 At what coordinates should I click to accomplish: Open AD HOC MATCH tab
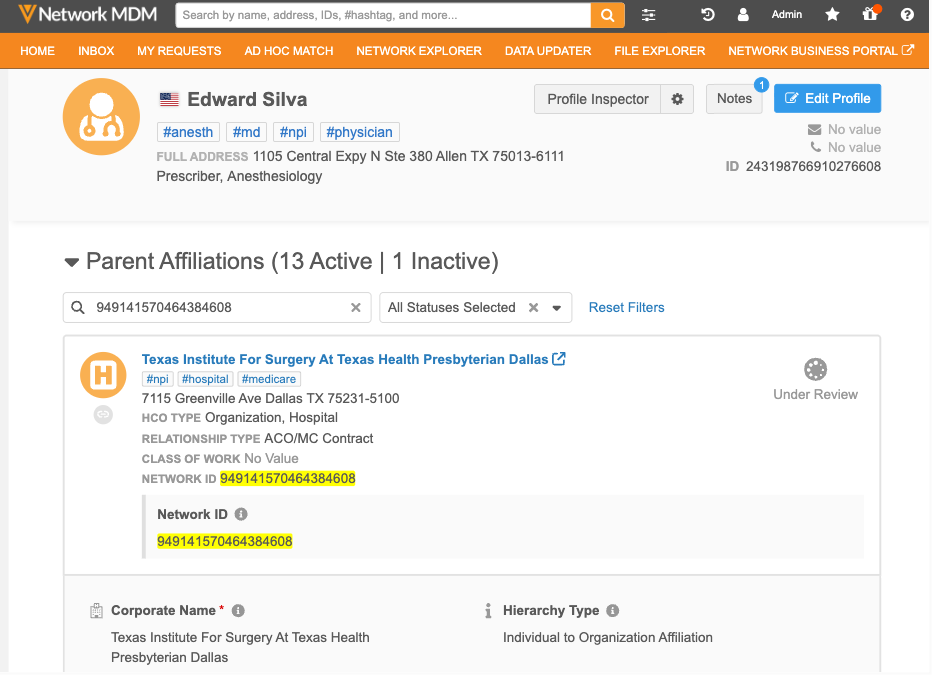(x=289, y=51)
